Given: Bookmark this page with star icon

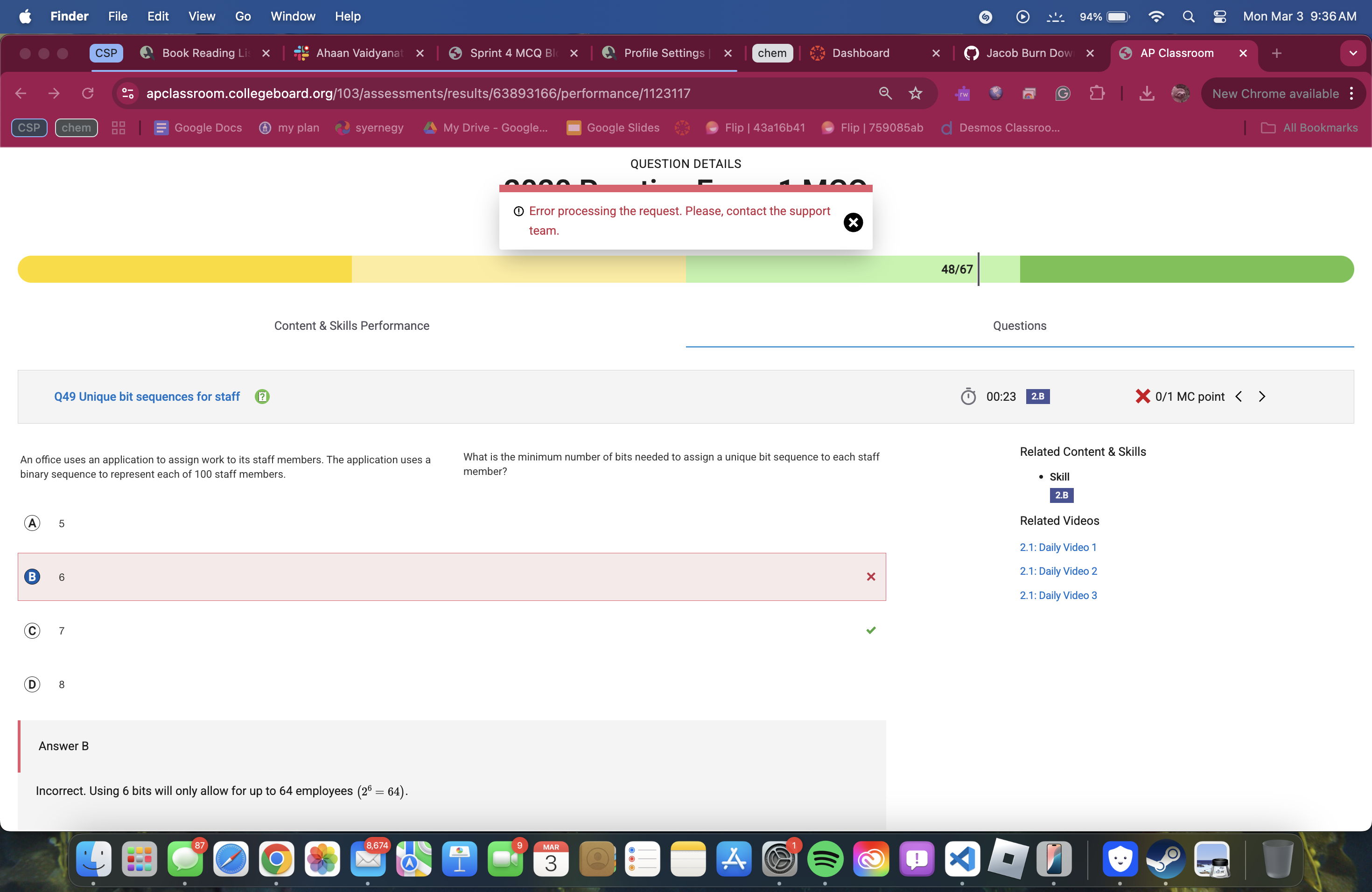Looking at the screenshot, I should coord(916,93).
